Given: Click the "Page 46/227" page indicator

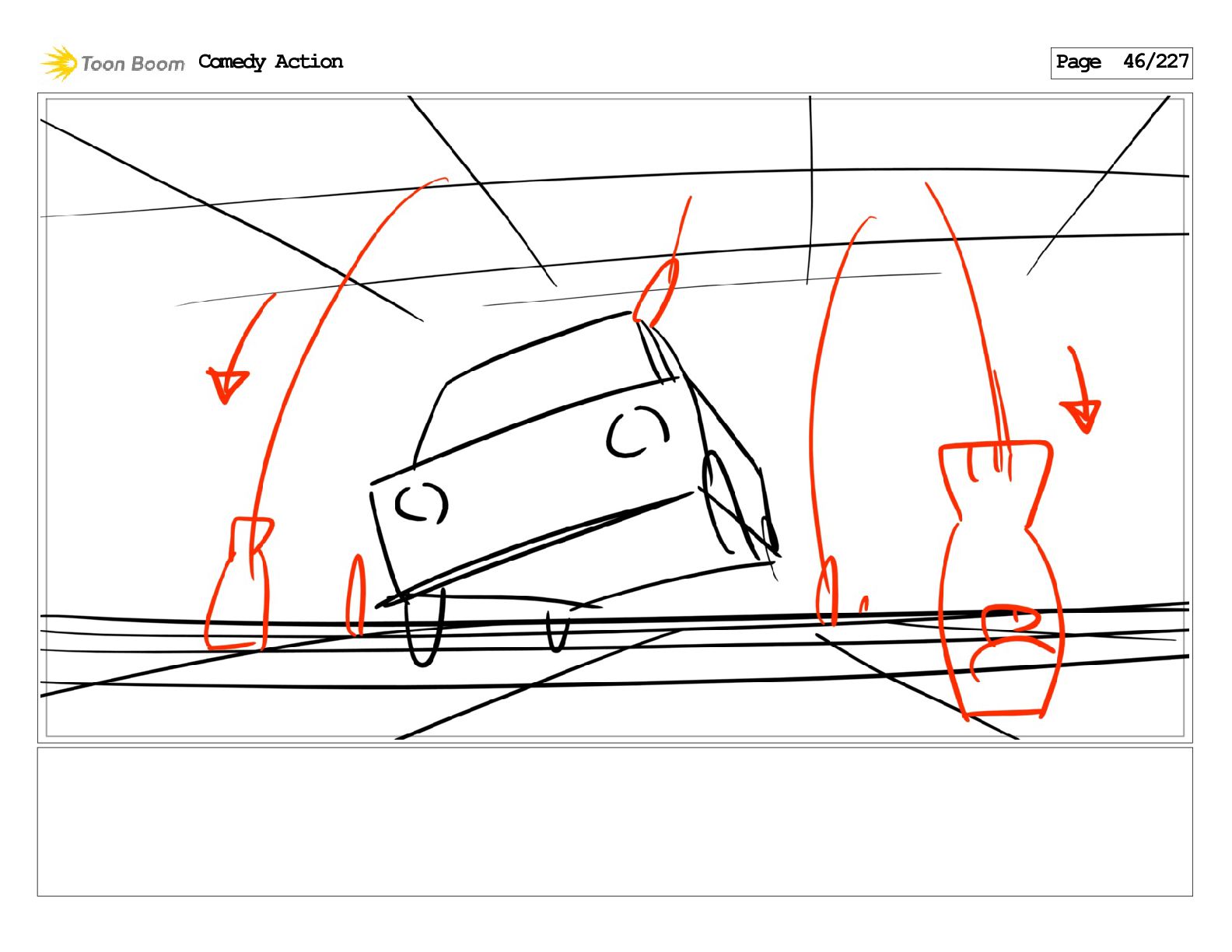Looking at the screenshot, I should pyautogui.click(x=1121, y=62).
